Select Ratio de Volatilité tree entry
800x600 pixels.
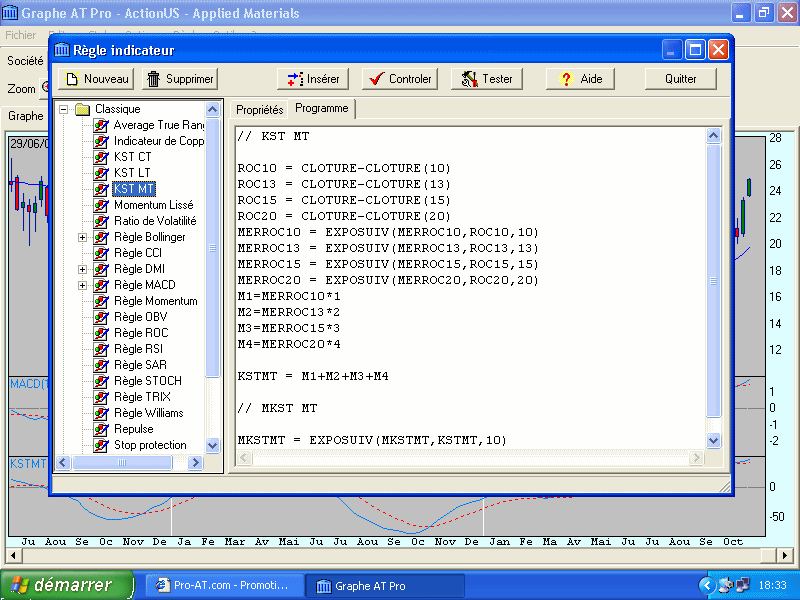(x=155, y=221)
